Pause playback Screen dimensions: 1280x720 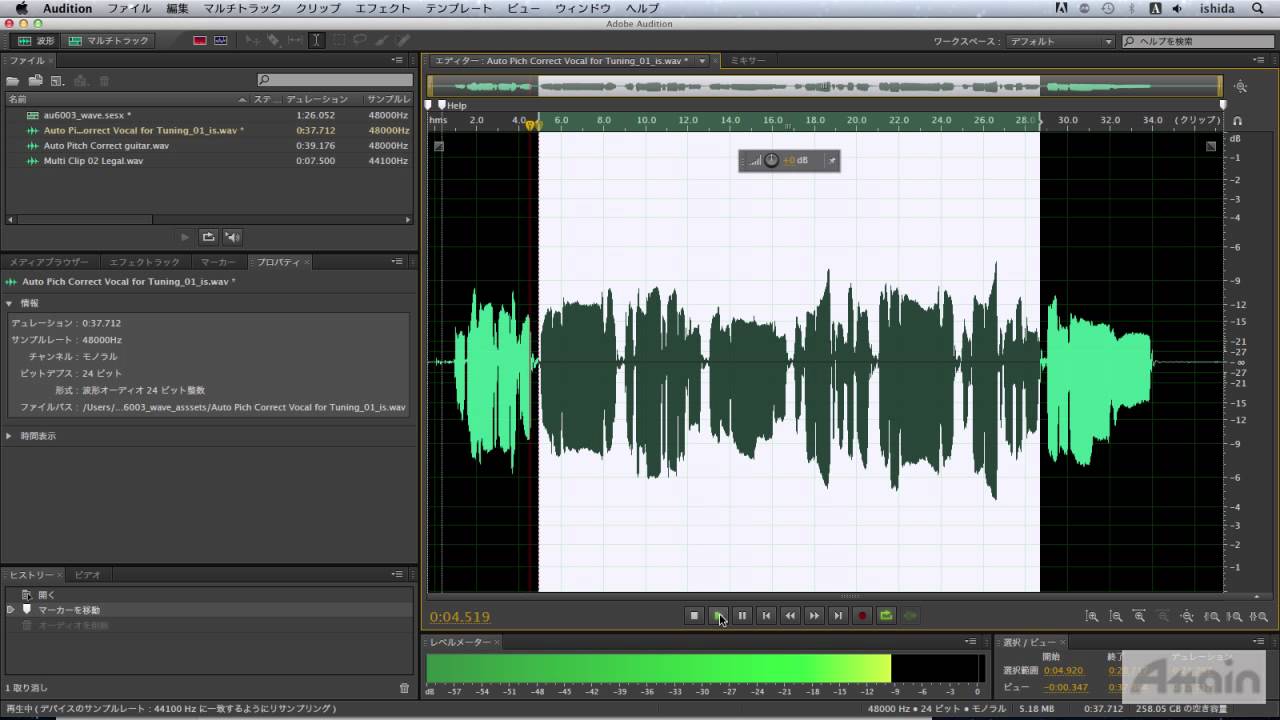click(742, 616)
